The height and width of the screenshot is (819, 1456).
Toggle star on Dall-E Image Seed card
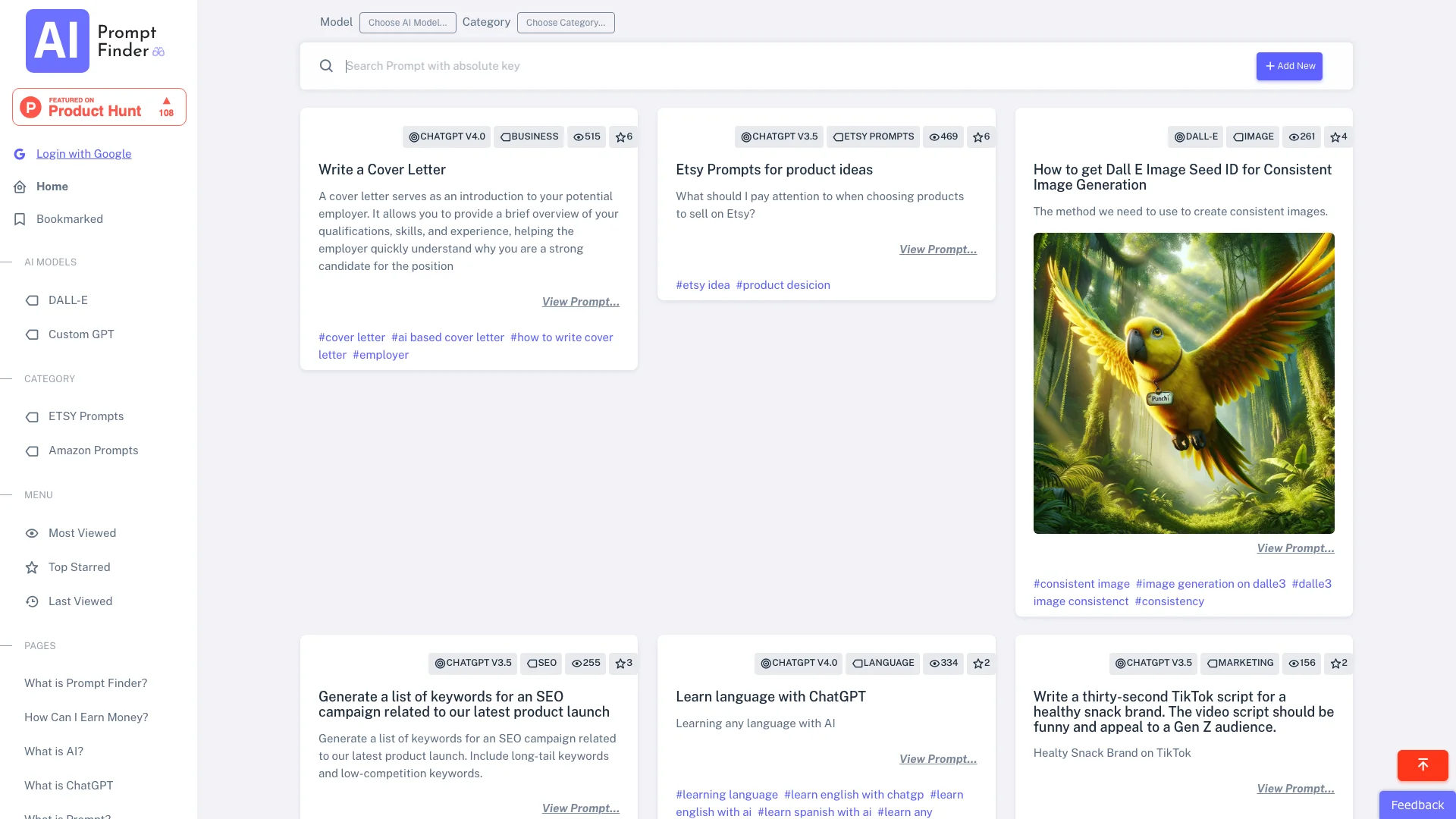click(1334, 136)
